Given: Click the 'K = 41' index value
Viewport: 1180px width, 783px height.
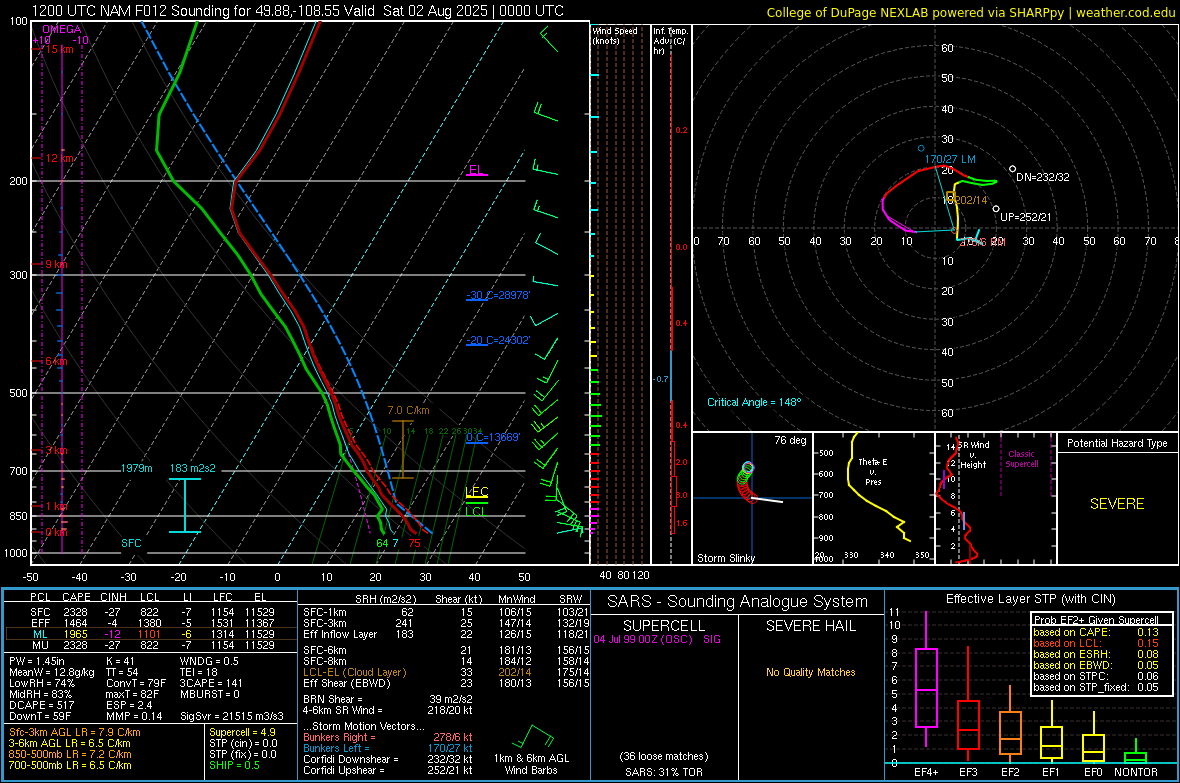Looking at the screenshot, I should (x=120, y=661).
